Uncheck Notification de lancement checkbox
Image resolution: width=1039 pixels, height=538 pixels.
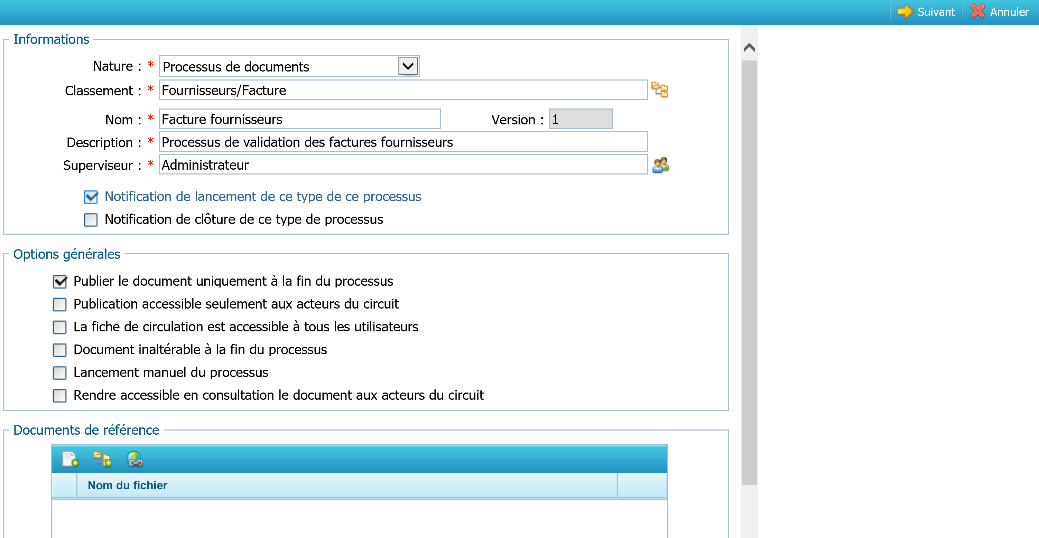click(91, 197)
